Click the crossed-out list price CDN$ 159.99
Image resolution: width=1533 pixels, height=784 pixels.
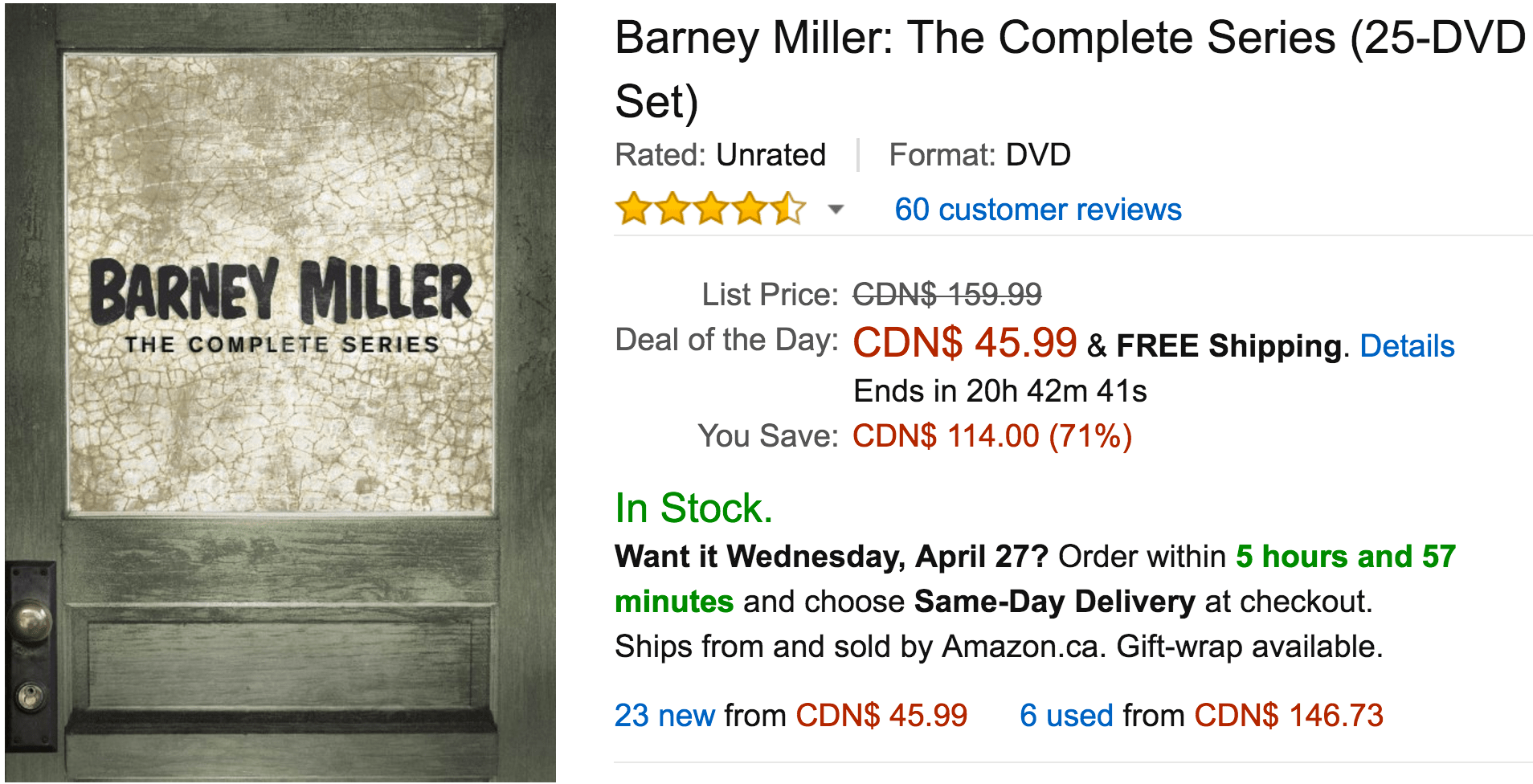[x=946, y=294]
